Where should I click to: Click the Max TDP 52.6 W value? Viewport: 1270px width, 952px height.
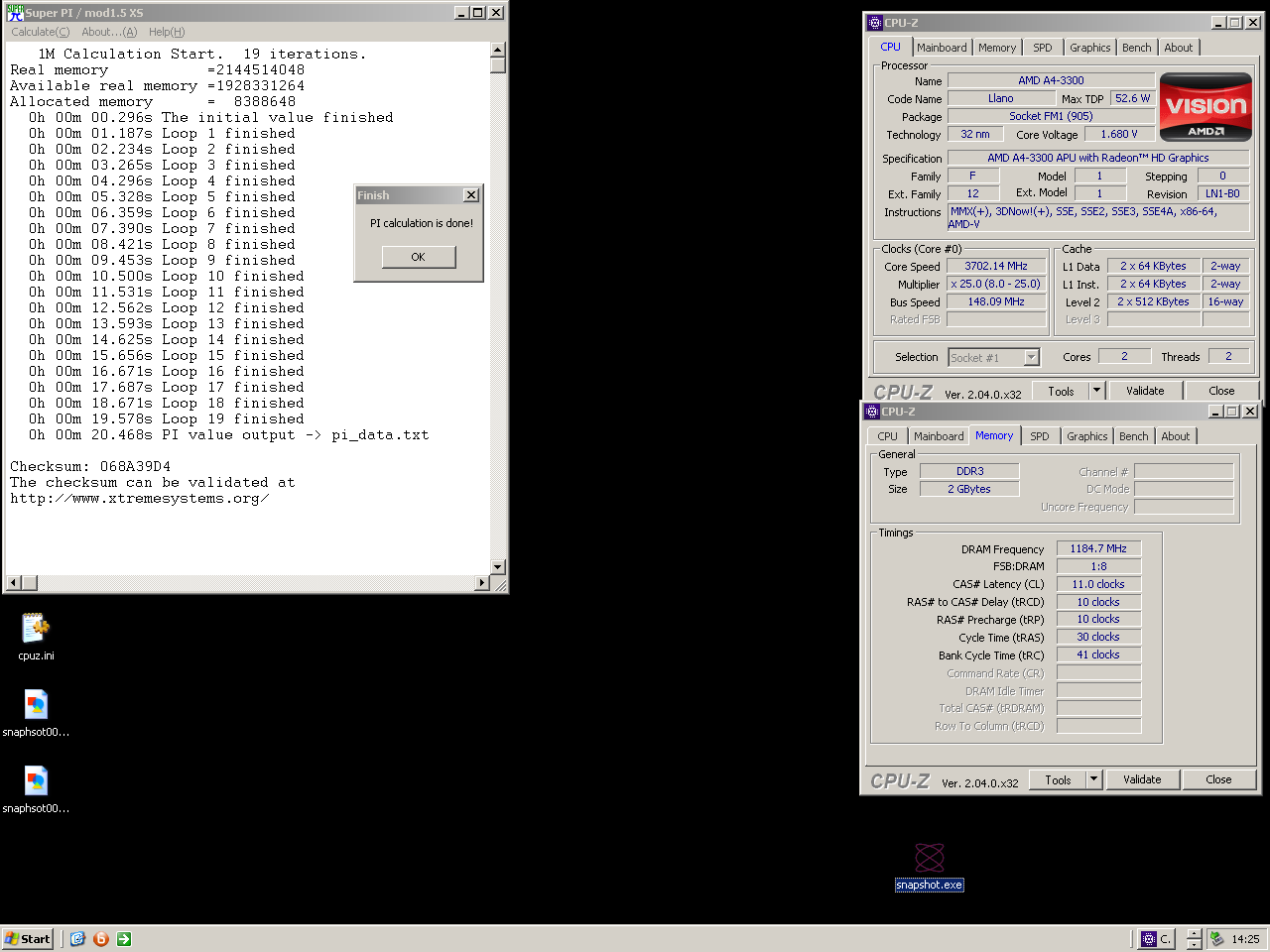point(1132,98)
